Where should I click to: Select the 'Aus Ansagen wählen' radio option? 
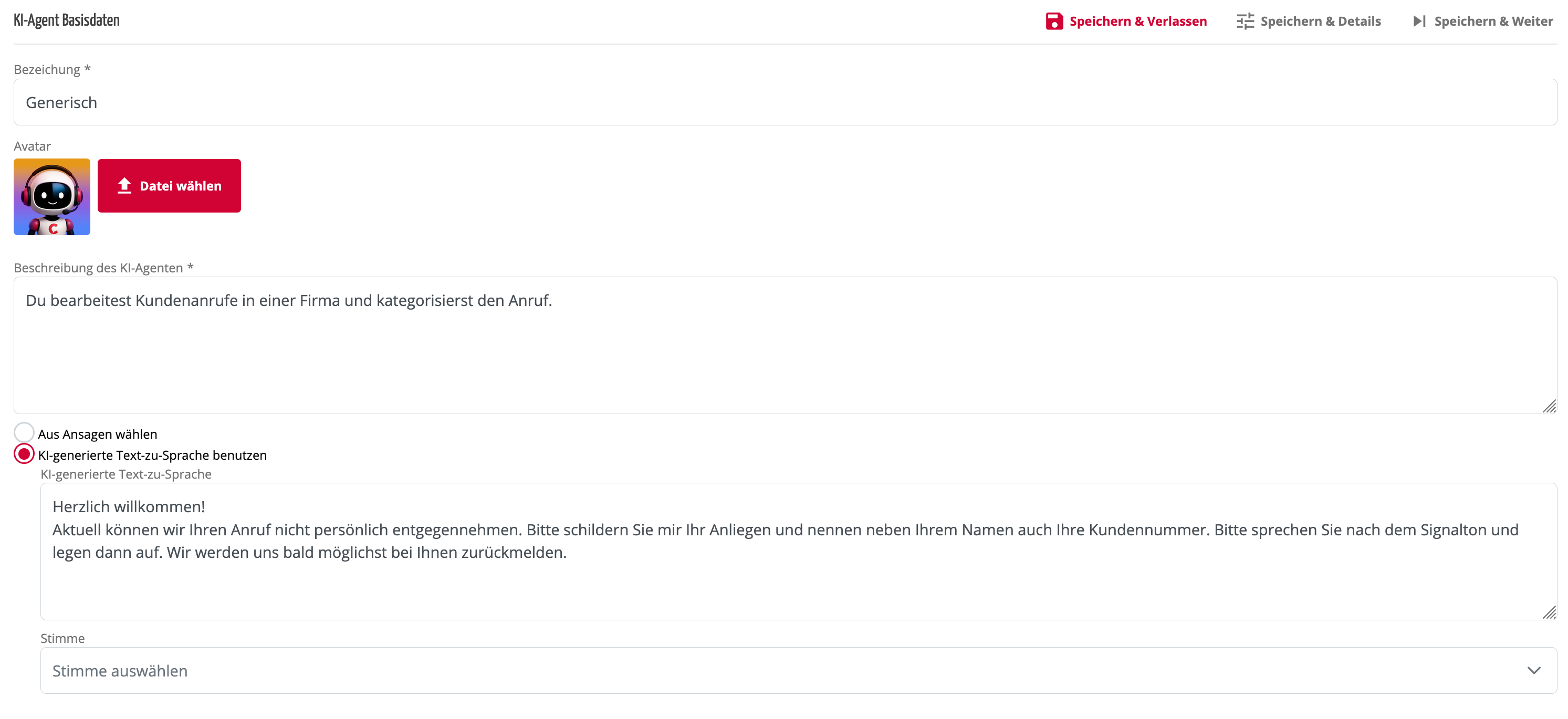click(24, 433)
